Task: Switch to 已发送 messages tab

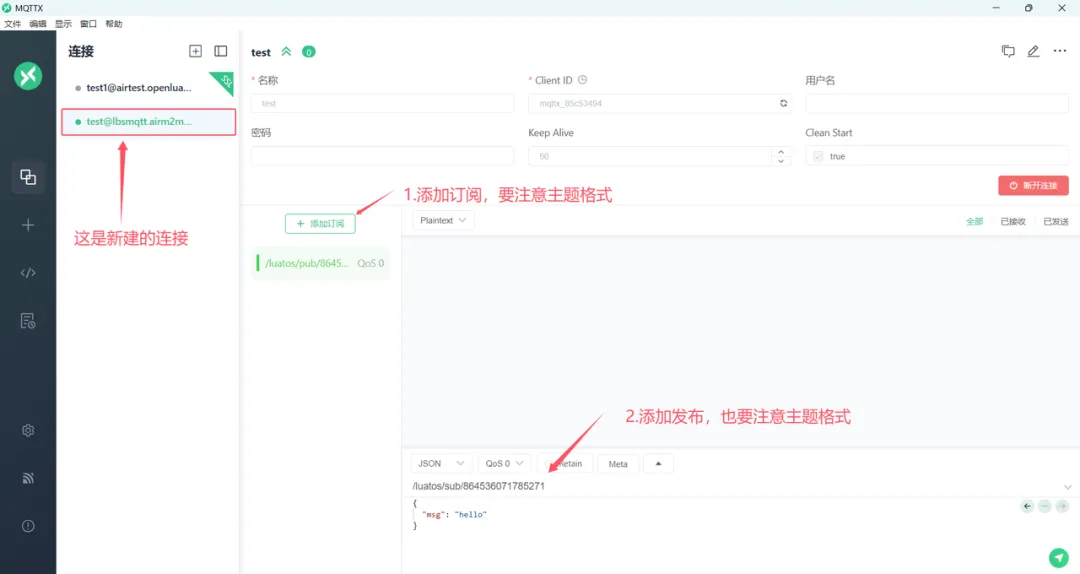Action: [x=1055, y=221]
